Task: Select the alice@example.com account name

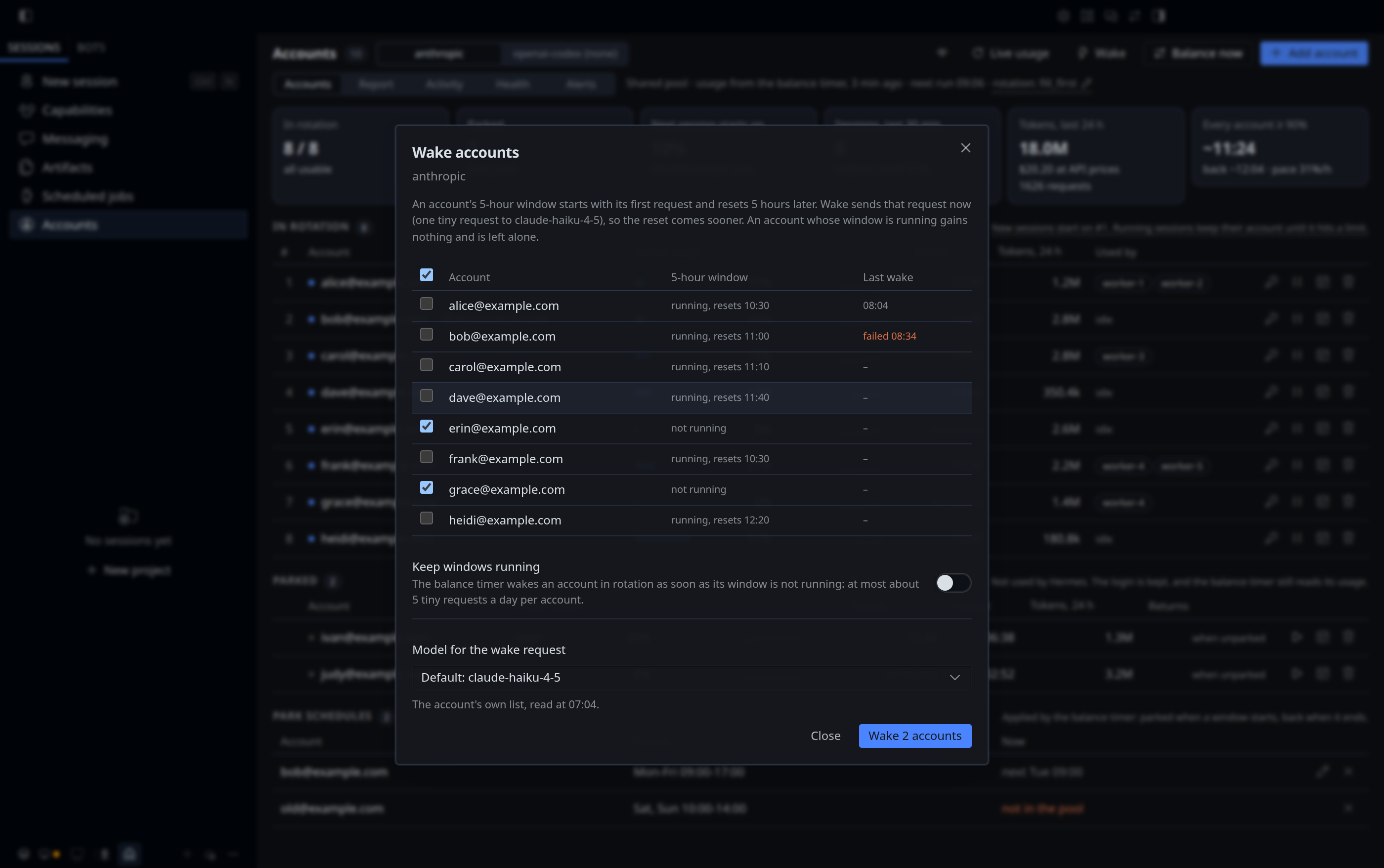Action: pyautogui.click(x=503, y=305)
